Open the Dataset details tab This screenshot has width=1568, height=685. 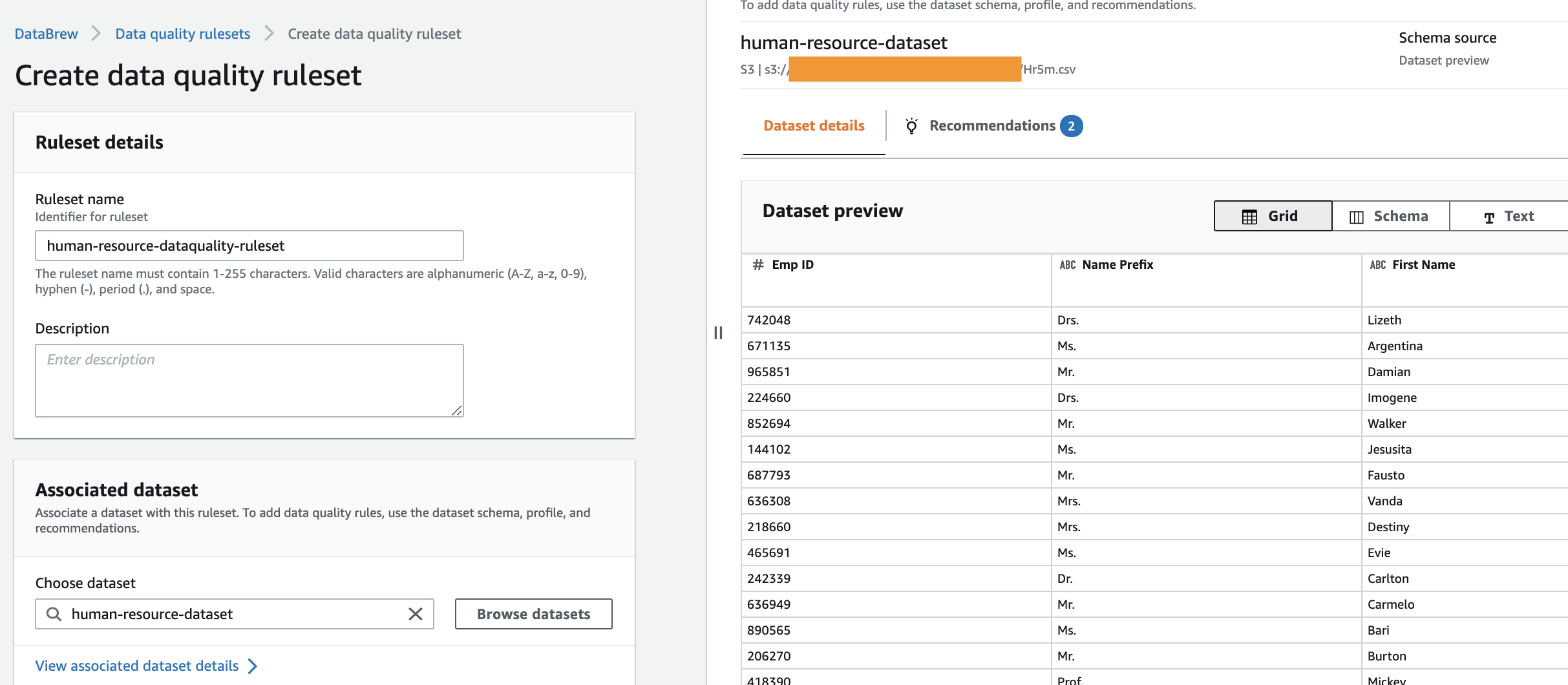(814, 126)
